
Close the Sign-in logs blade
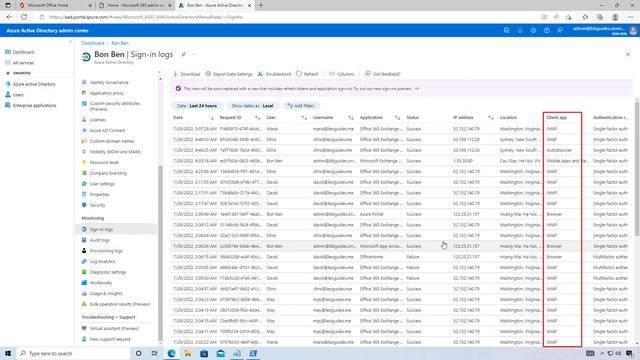628,54
